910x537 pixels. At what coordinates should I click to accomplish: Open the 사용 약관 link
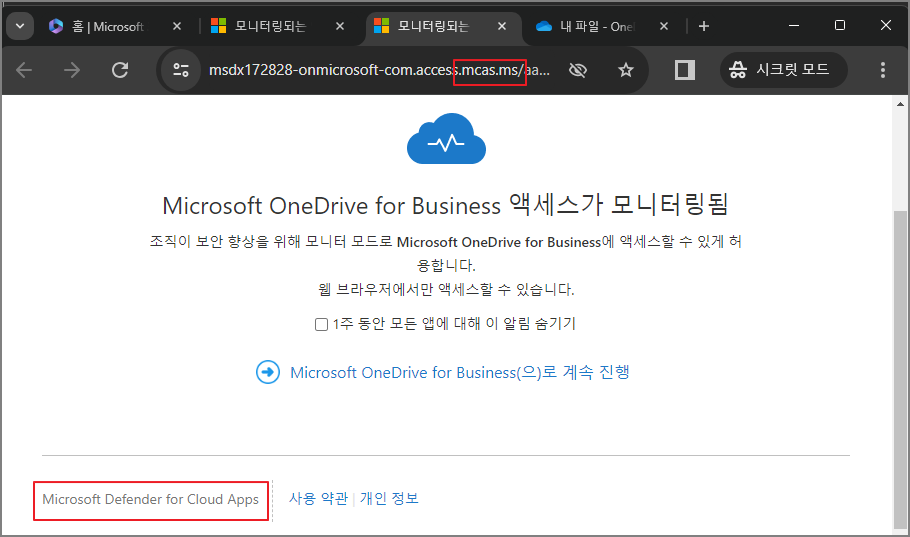pos(319,498)
